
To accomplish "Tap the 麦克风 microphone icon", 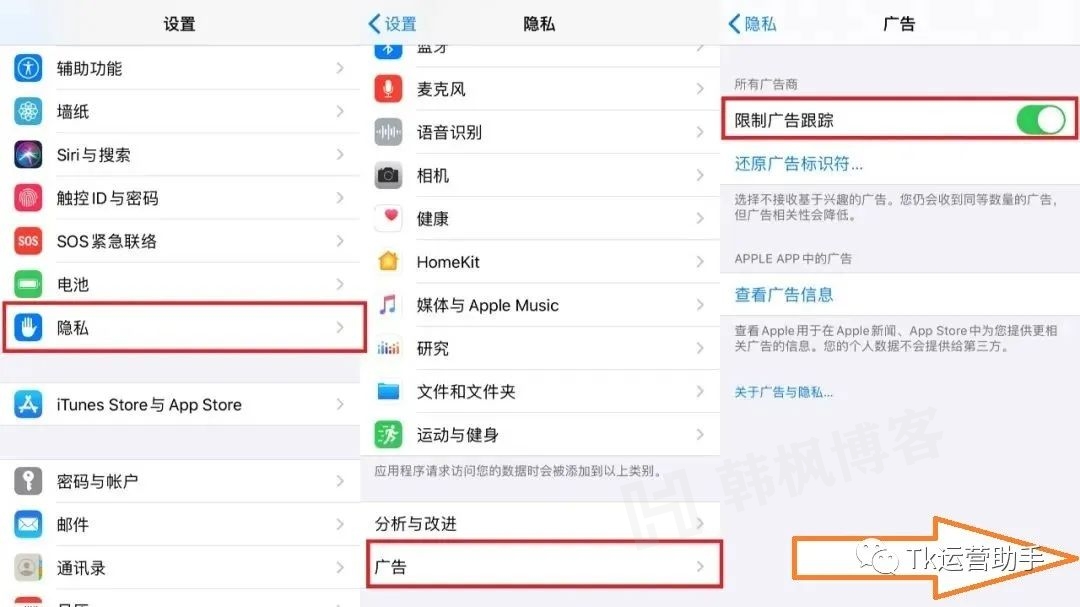I will (x=389, y=88).
